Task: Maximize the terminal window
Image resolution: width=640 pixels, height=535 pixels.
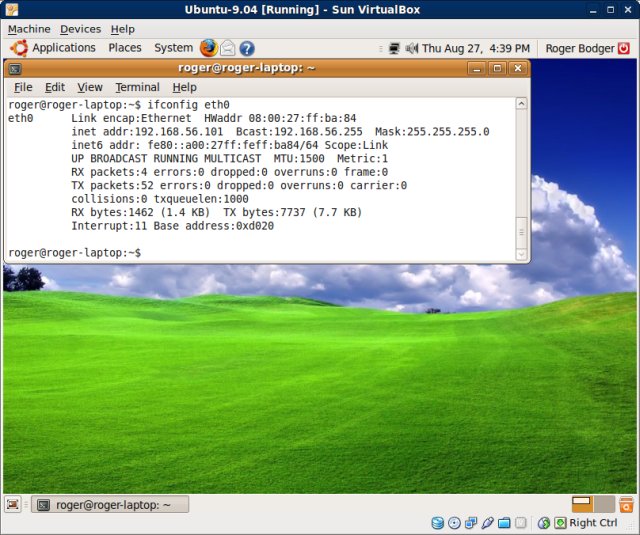Action: [x=497, y=68]
